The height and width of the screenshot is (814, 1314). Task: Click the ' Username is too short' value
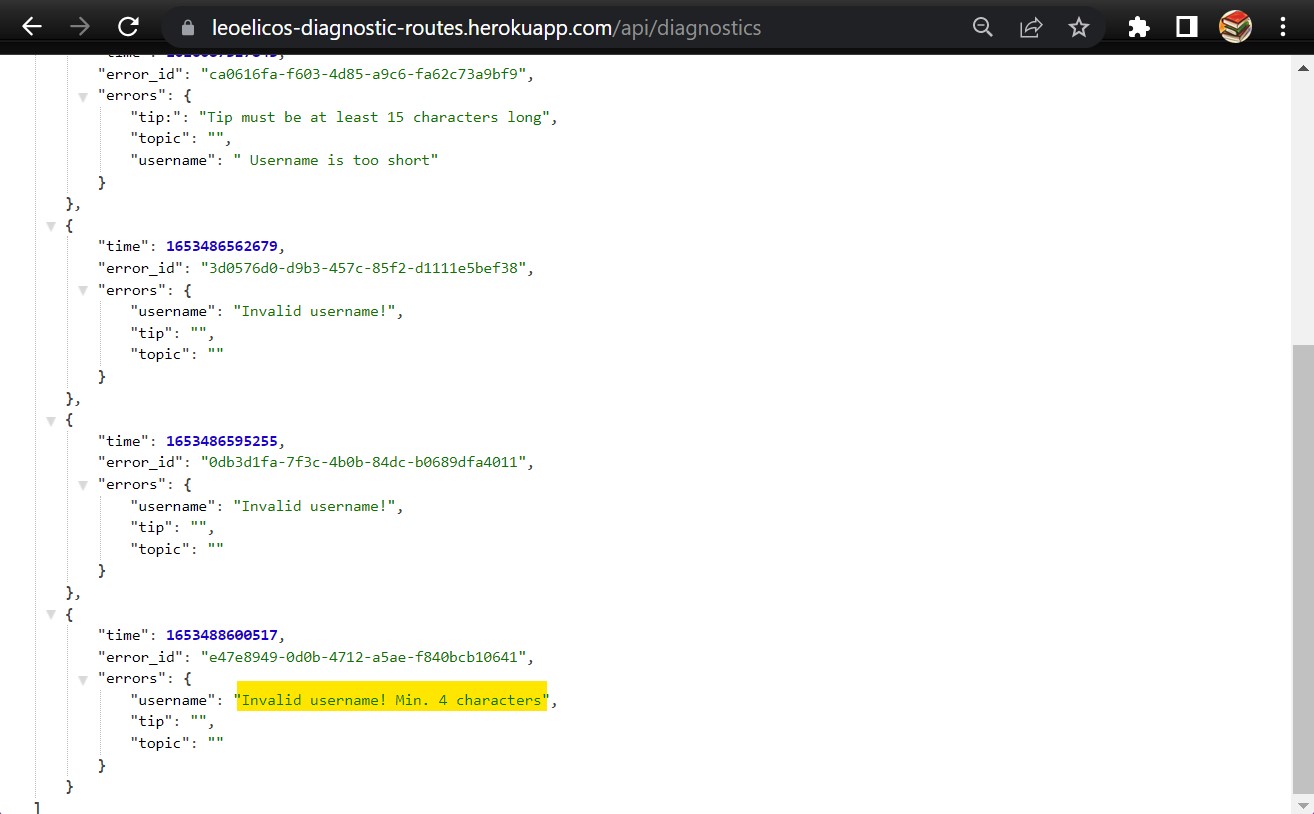tap(335, 160)
